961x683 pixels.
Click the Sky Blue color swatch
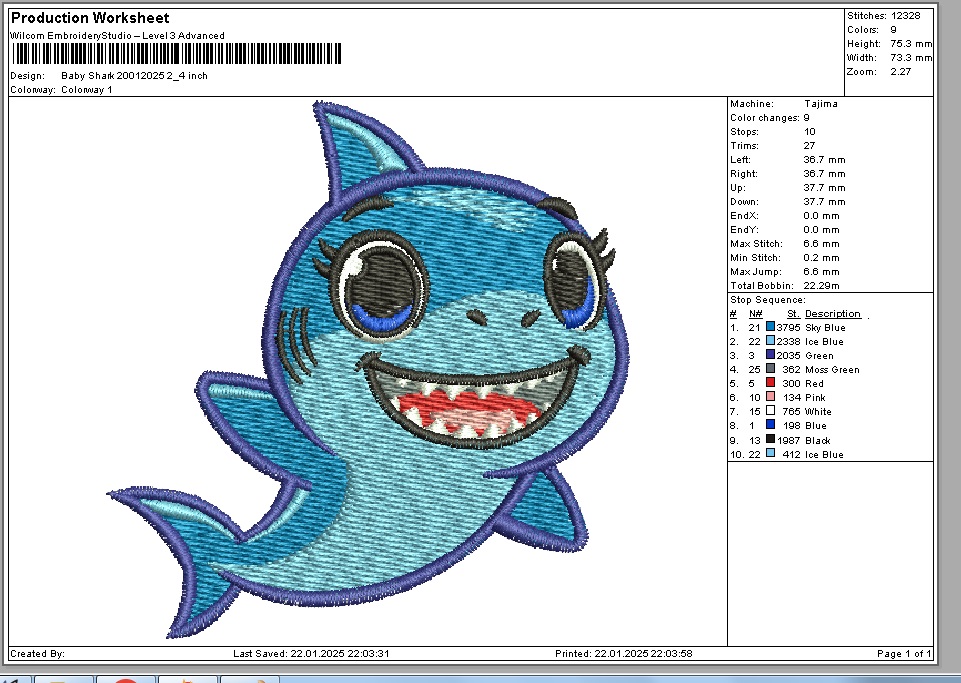point(770,327)
